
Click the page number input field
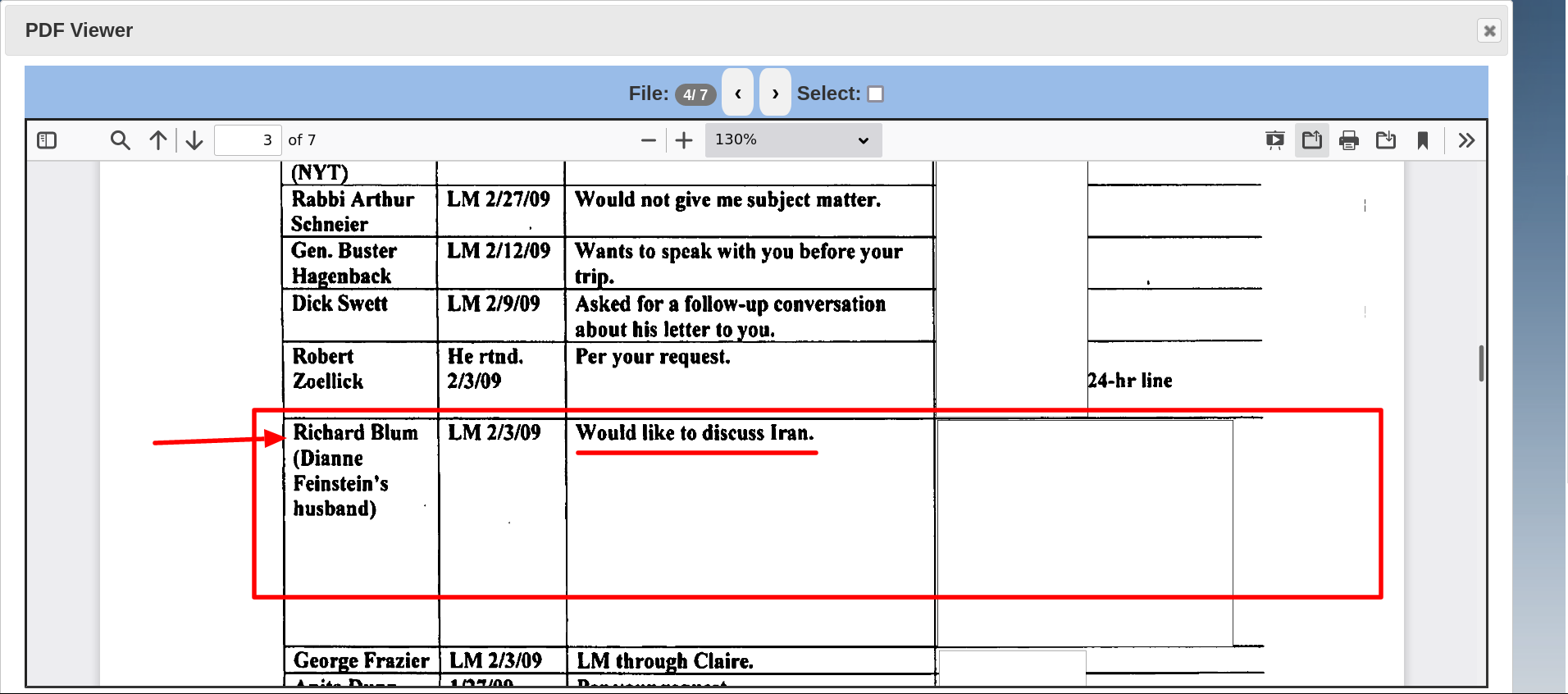(248, 140)
